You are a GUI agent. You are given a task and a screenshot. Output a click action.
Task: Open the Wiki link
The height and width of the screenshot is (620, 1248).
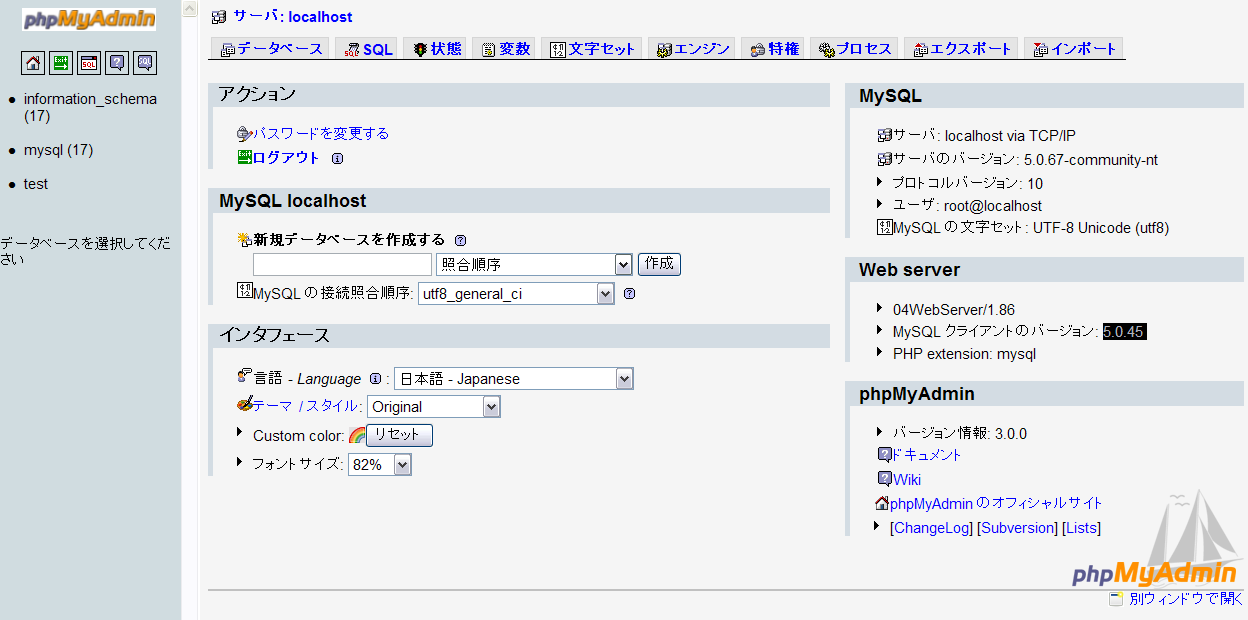907,479
